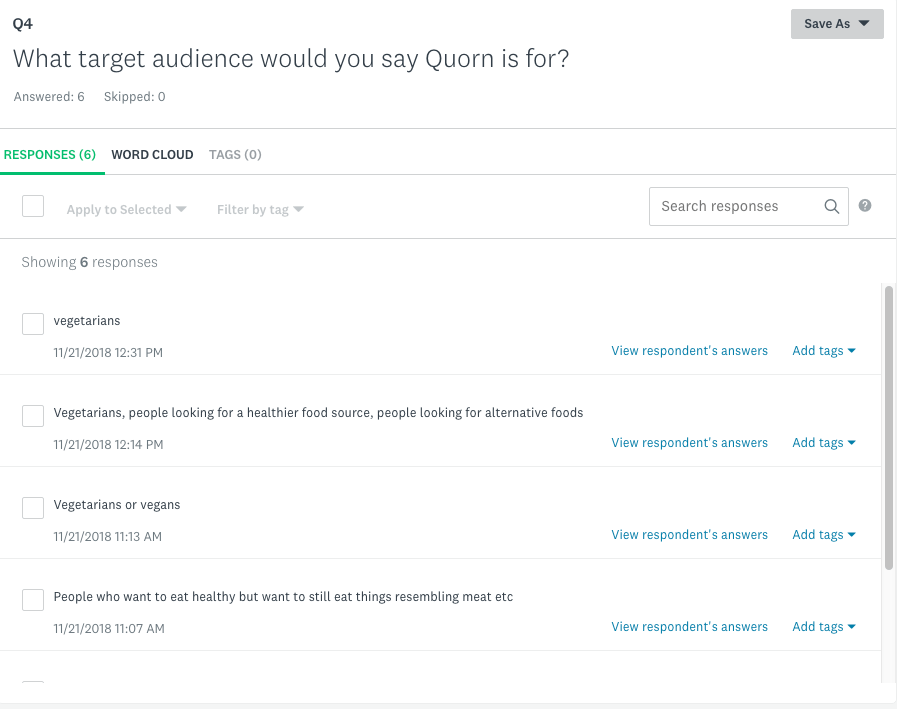
Task: Click the help question mark icon
Action: point(865,206)
